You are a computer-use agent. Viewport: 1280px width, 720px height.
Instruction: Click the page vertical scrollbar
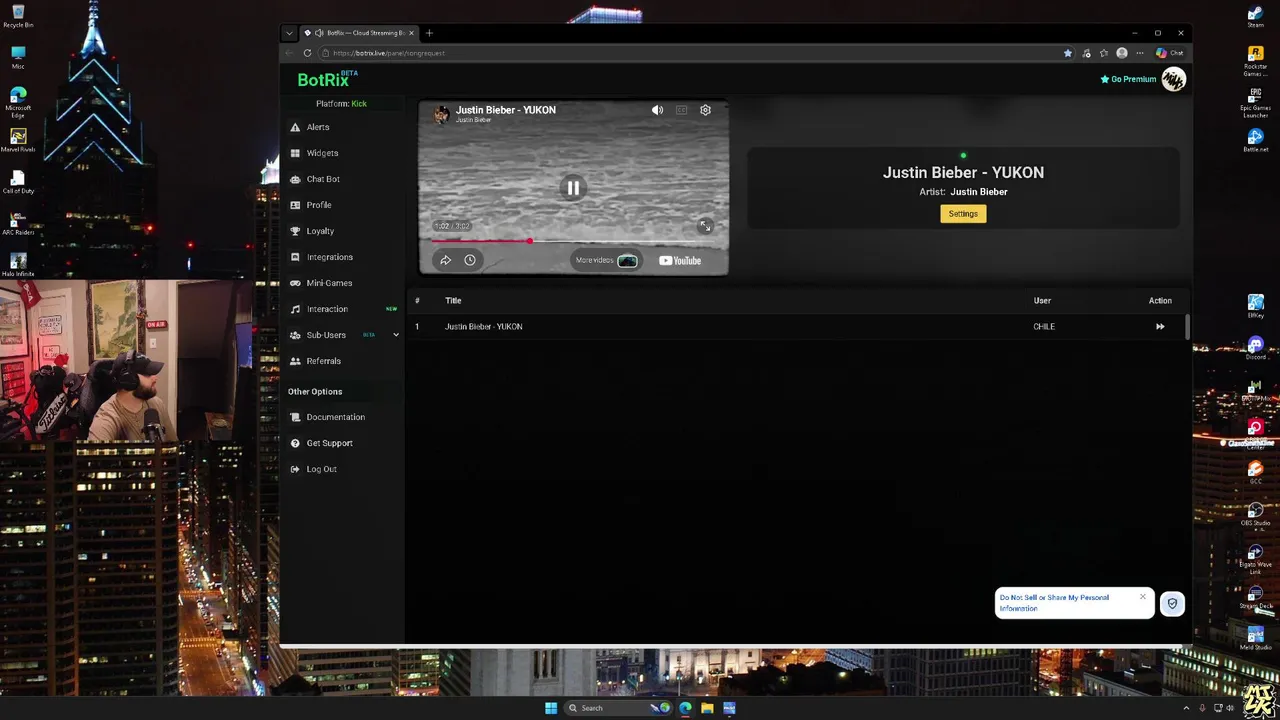[x=1188, y=326]
